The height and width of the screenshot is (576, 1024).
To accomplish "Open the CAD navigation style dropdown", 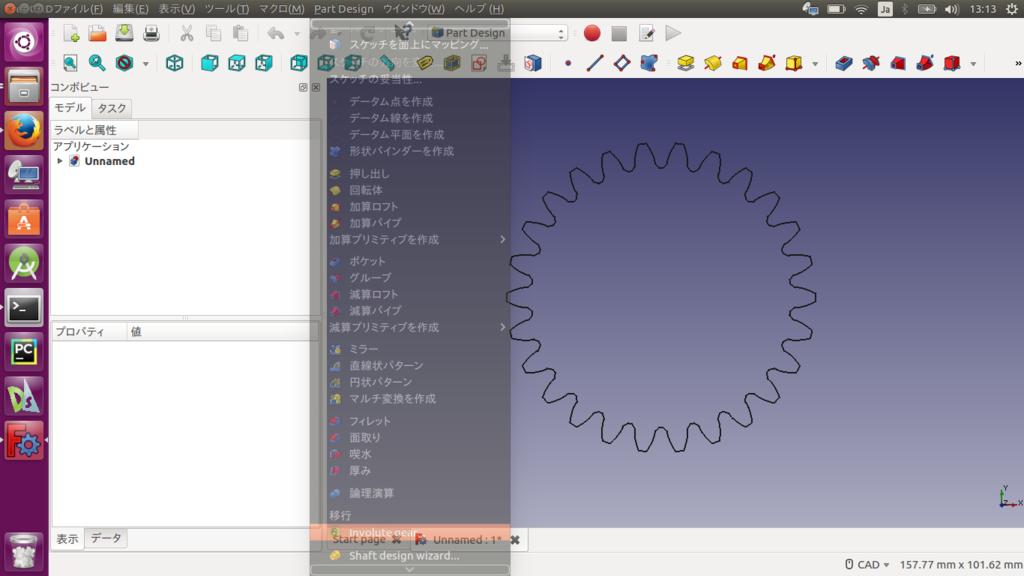I will point(867,564).
